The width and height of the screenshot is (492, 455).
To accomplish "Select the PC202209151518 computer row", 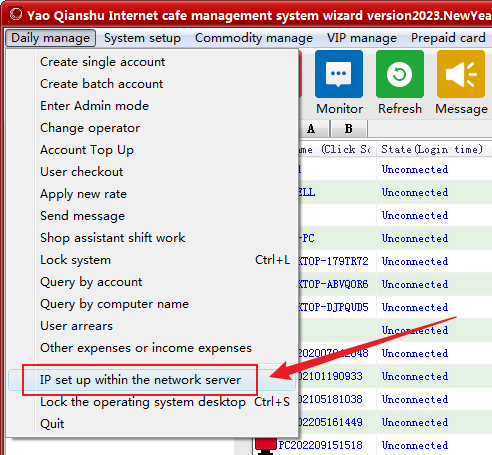I will pyautogui.click(x=373, y=445).
